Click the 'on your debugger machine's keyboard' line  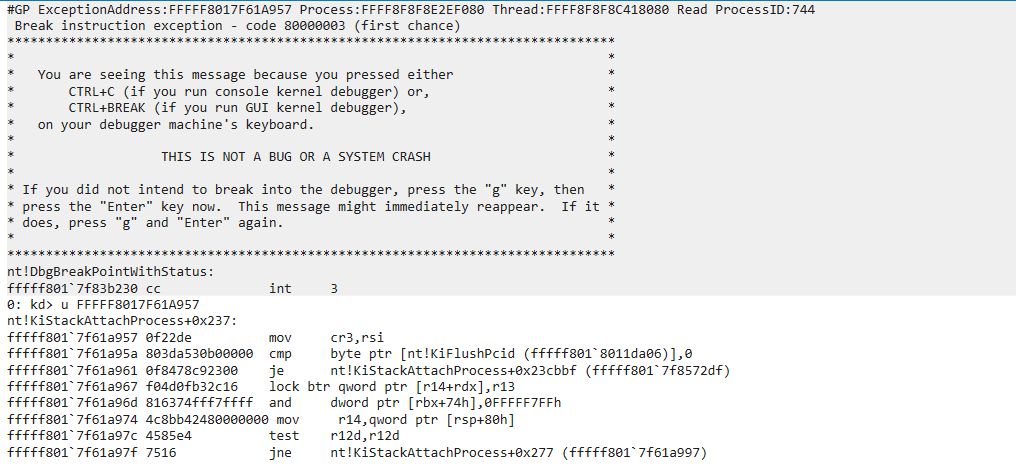[x=176, y=124]
